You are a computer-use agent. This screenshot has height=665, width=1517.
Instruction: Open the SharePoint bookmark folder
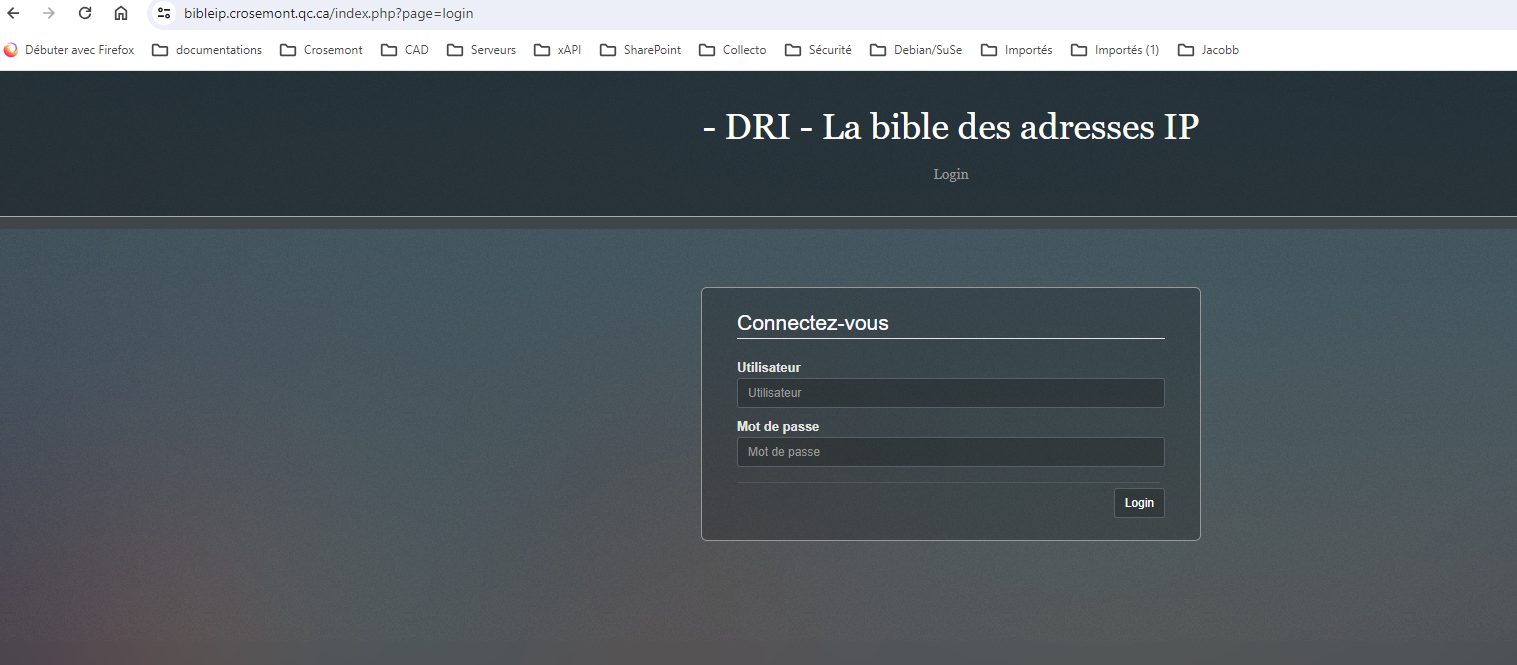point(640,50)
